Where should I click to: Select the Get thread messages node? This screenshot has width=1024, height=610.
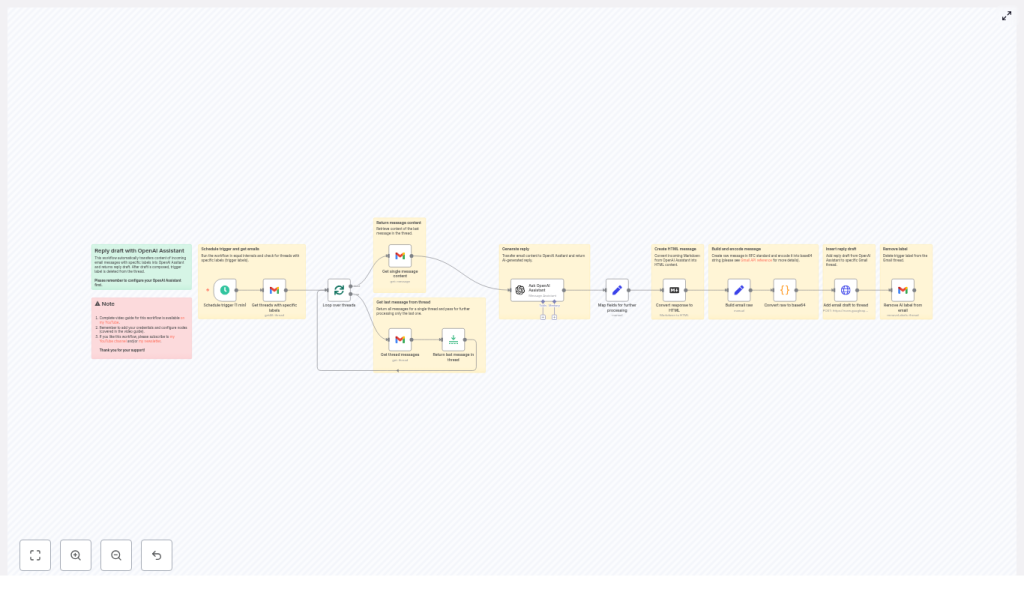point(399,340)
